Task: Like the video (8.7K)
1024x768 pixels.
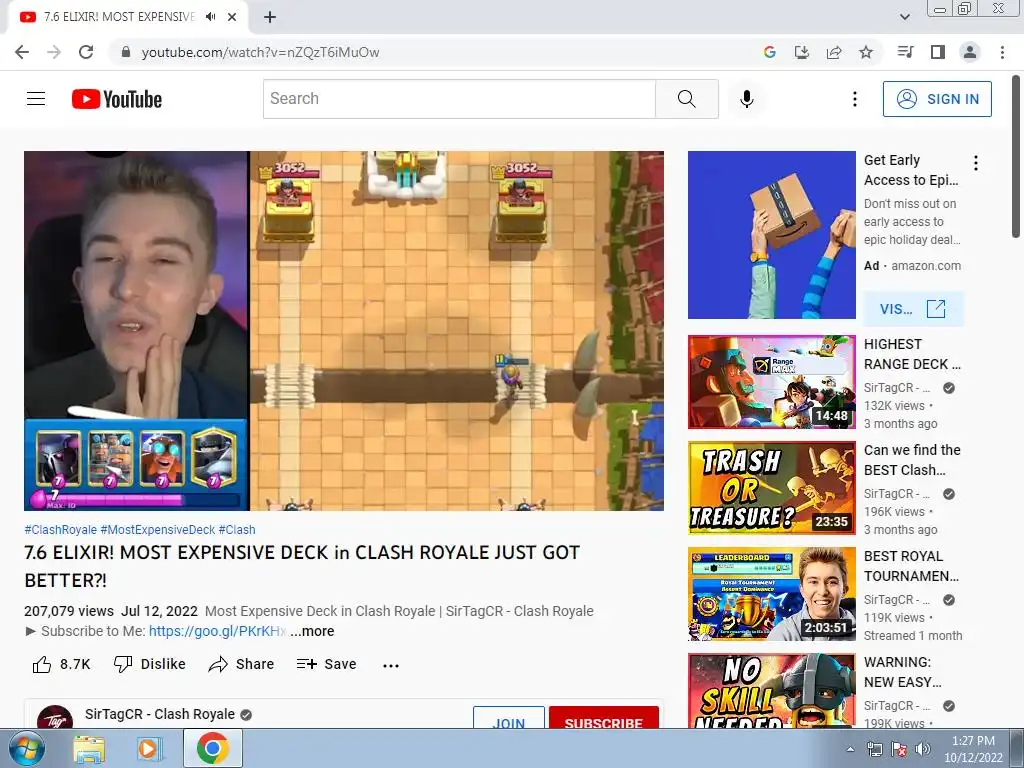Action: click(61, 664)
